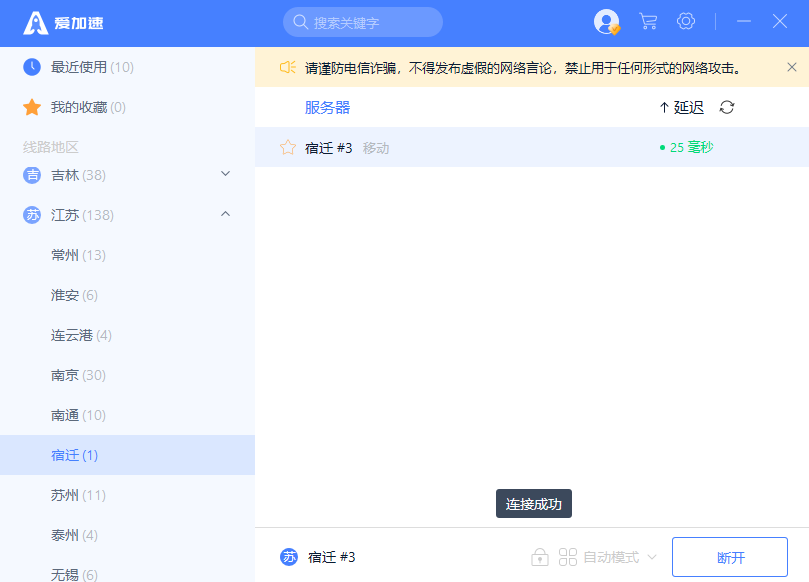Favorite 宿迁 #3 with star outline

coord(288,148)
